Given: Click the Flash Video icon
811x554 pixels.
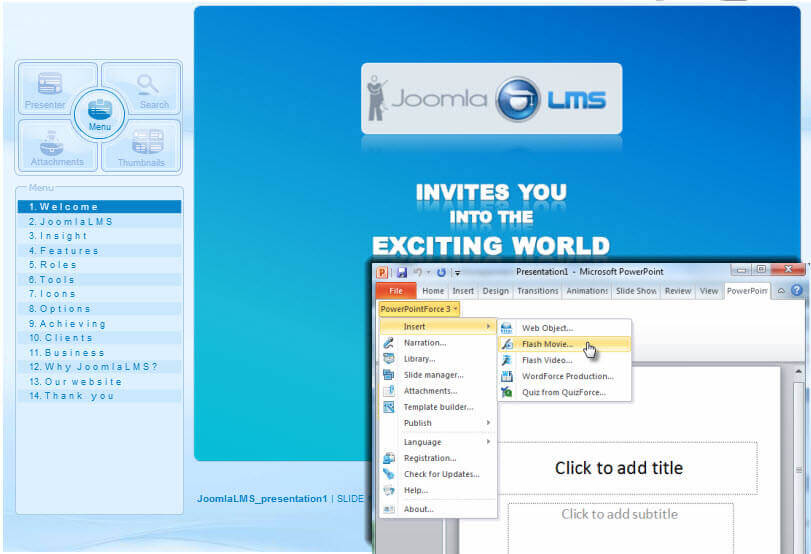Looking at the screenshot, I should (x=507, y=360).
